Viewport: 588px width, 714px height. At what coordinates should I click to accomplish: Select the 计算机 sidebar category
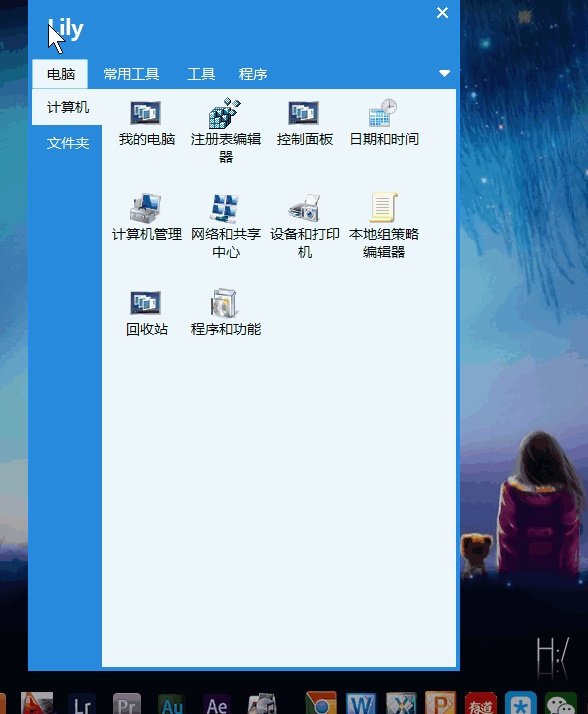(67, 107)
